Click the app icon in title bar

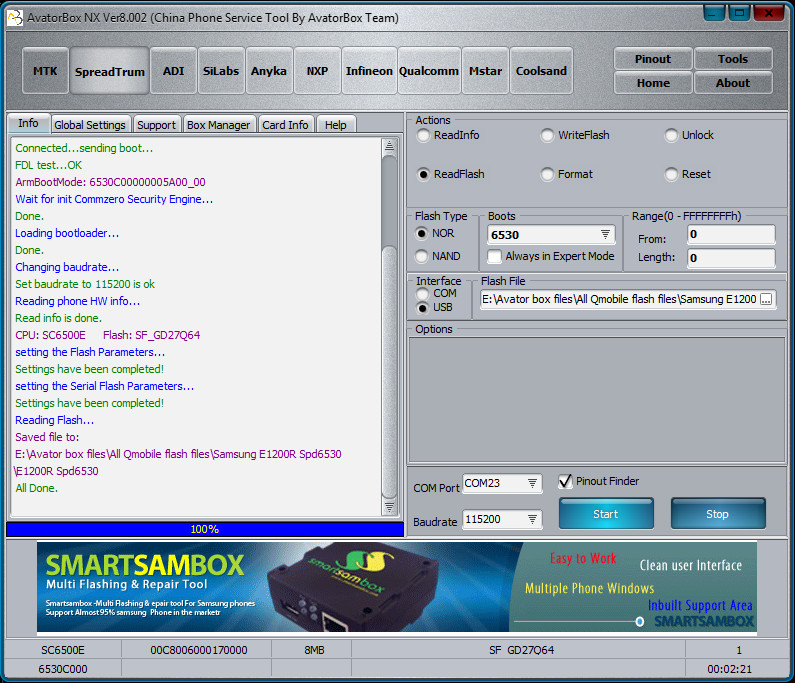[15, 17]
